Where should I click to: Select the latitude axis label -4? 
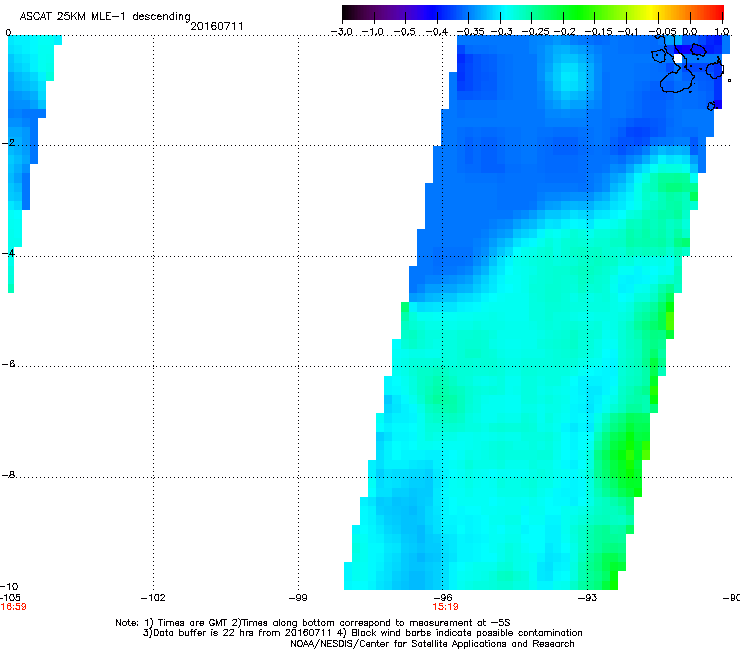coord(8,253)
